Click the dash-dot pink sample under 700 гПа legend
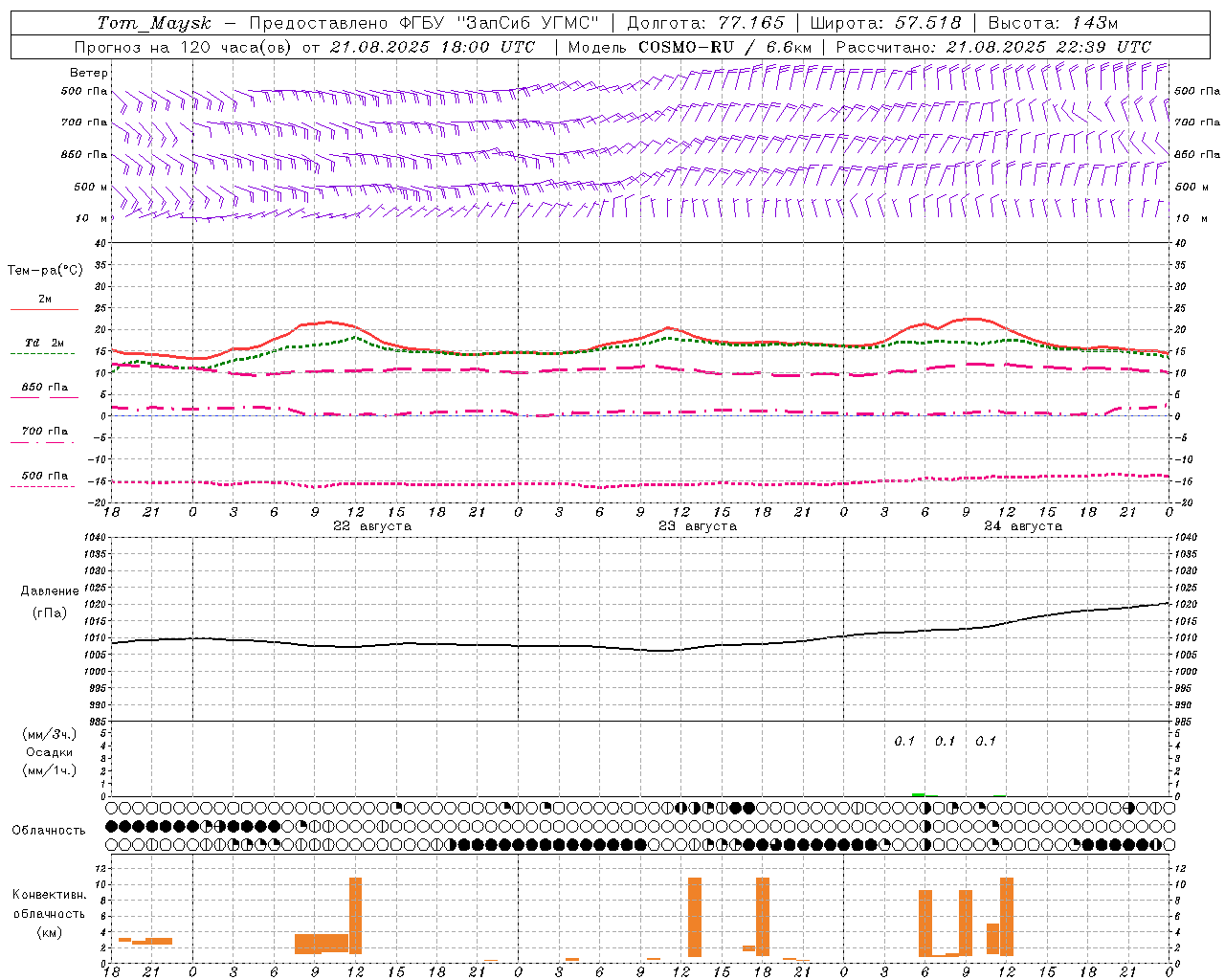This screenshot has height=980, width=1225. (x=42, y=442)
